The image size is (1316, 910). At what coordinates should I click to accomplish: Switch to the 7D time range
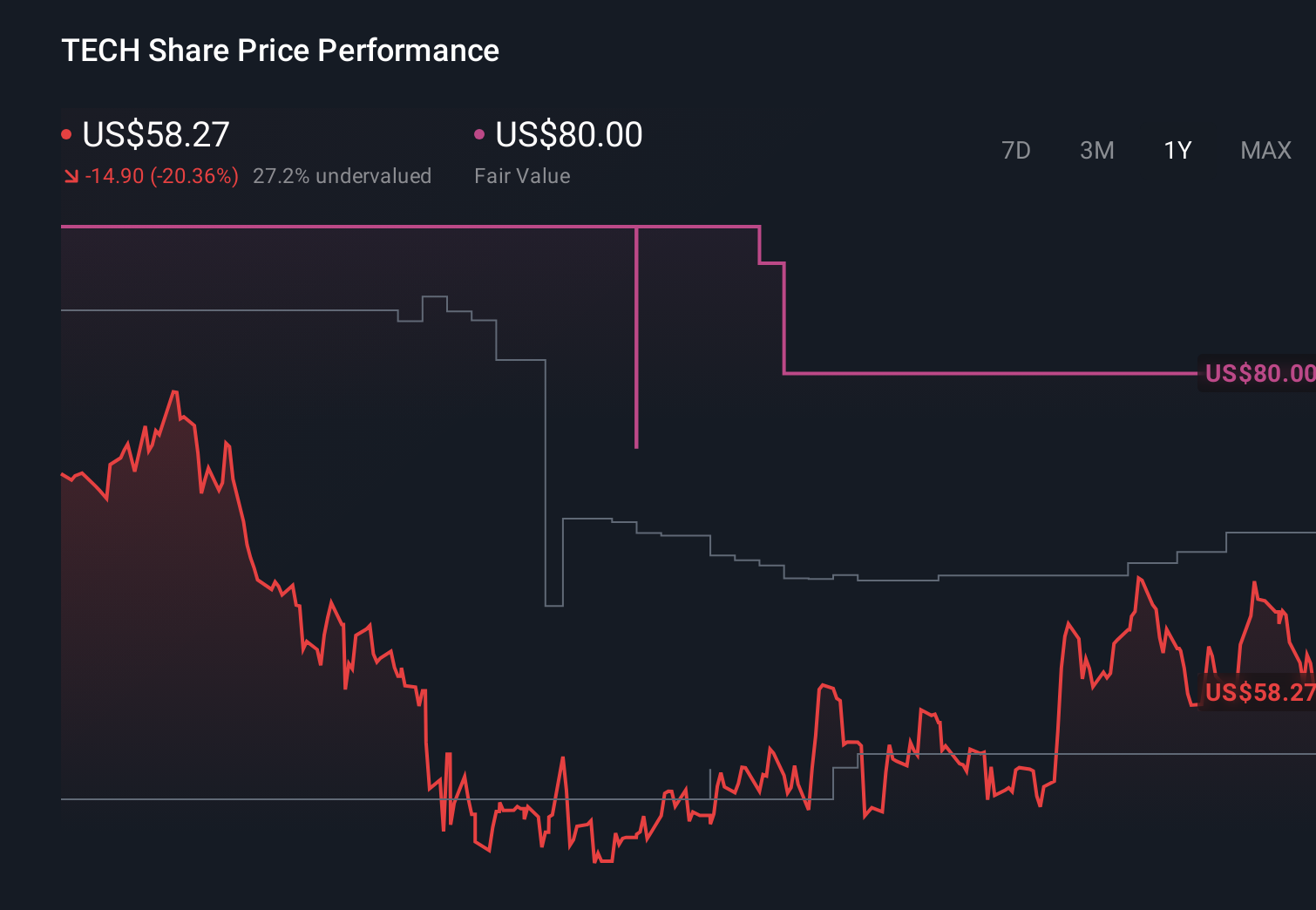click(x=1016, y=150)
